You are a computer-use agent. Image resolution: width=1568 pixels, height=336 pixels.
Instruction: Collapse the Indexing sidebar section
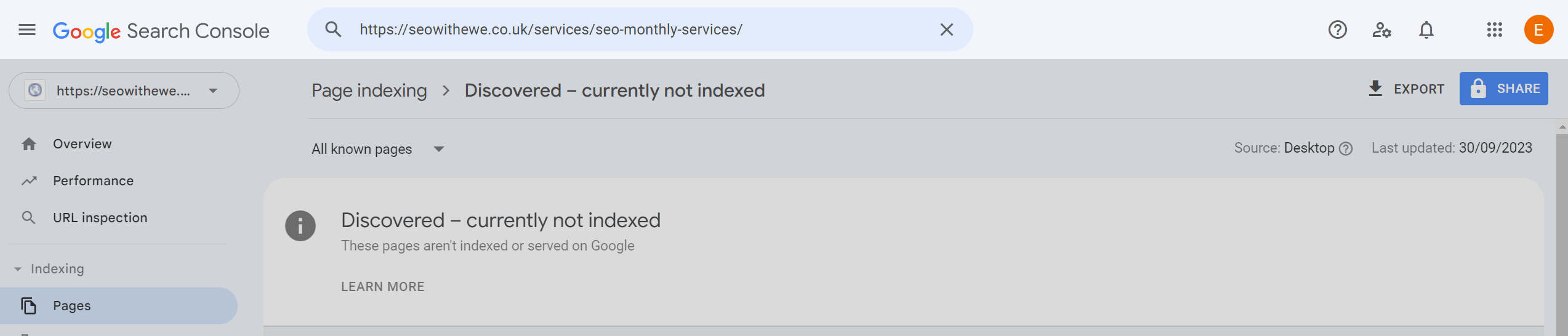point(18,269)
